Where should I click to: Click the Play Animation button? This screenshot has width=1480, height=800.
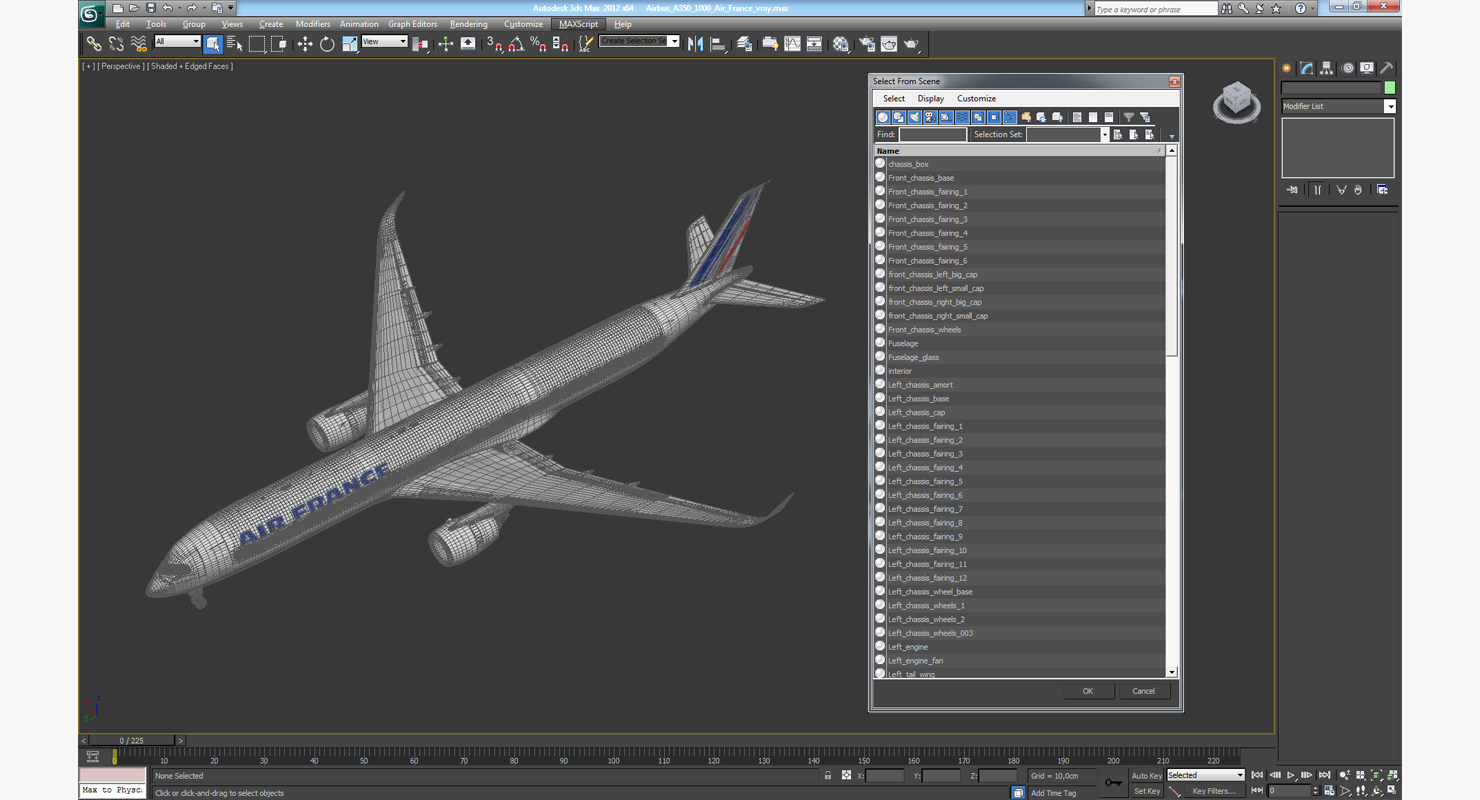(1291, 775)
